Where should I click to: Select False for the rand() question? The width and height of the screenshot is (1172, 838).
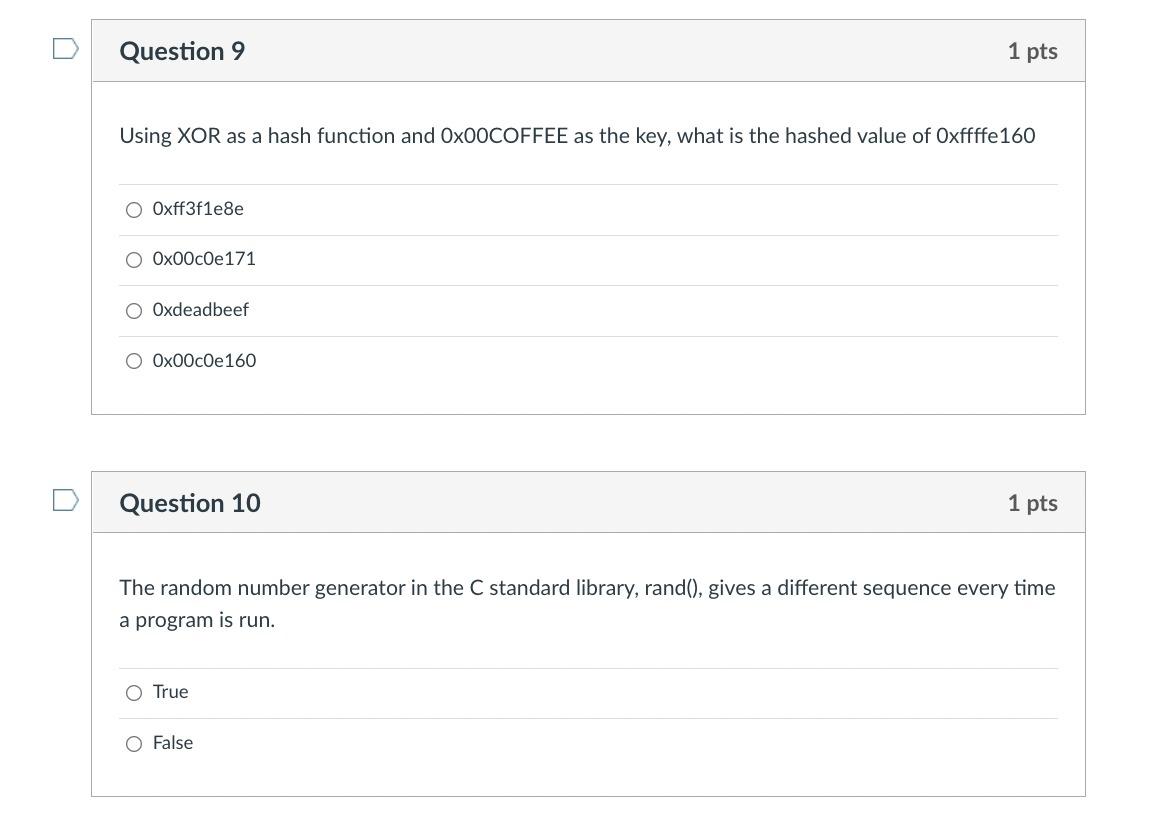(x=134, y=743)
